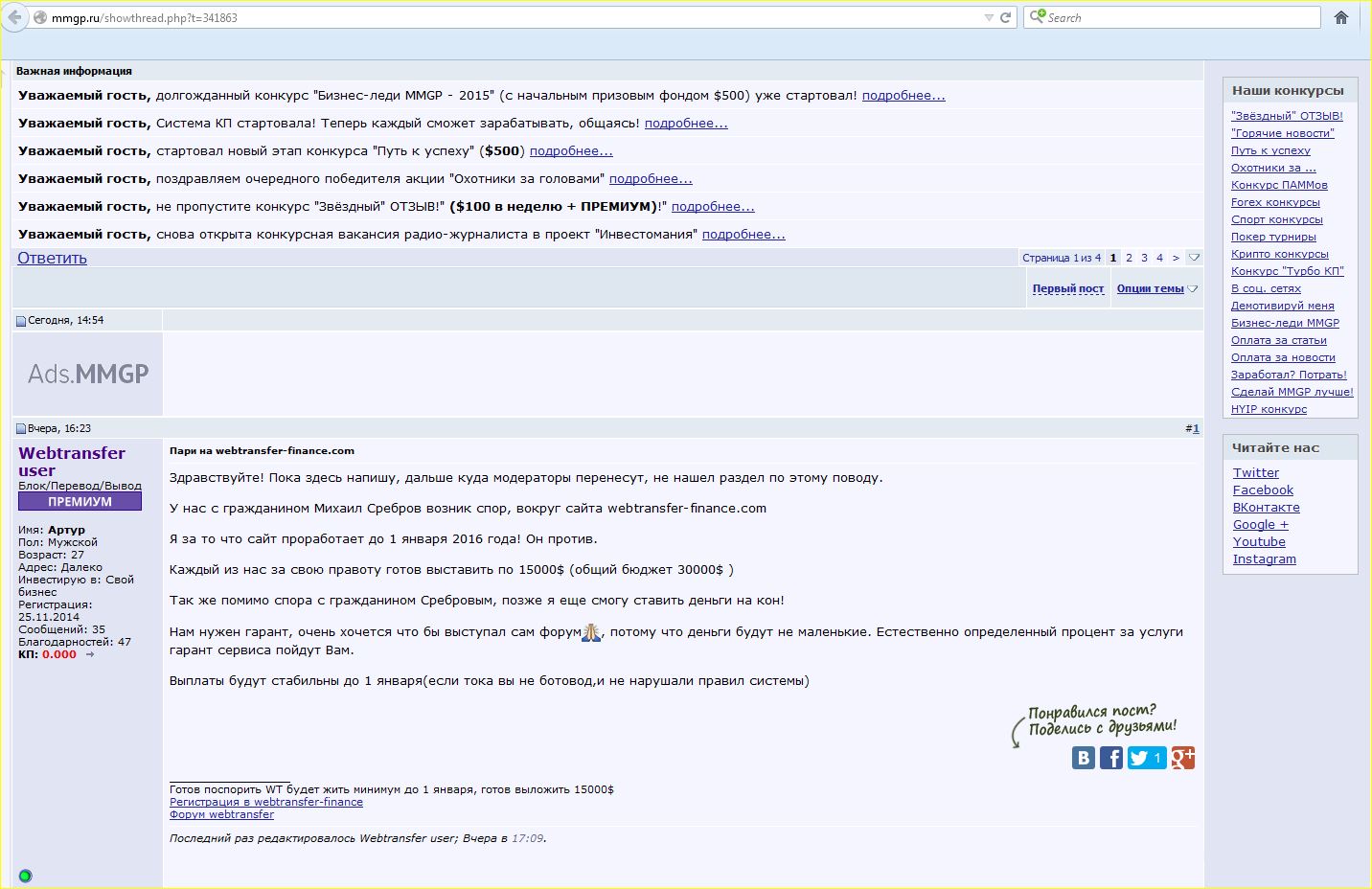Click into the browser Search field
Screen dimensions: 1372x889
click(1182, 17)
